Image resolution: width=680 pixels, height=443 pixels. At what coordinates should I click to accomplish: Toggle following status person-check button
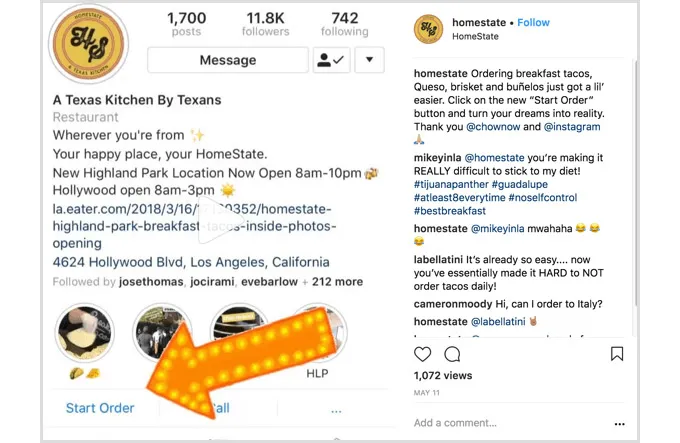331,60
